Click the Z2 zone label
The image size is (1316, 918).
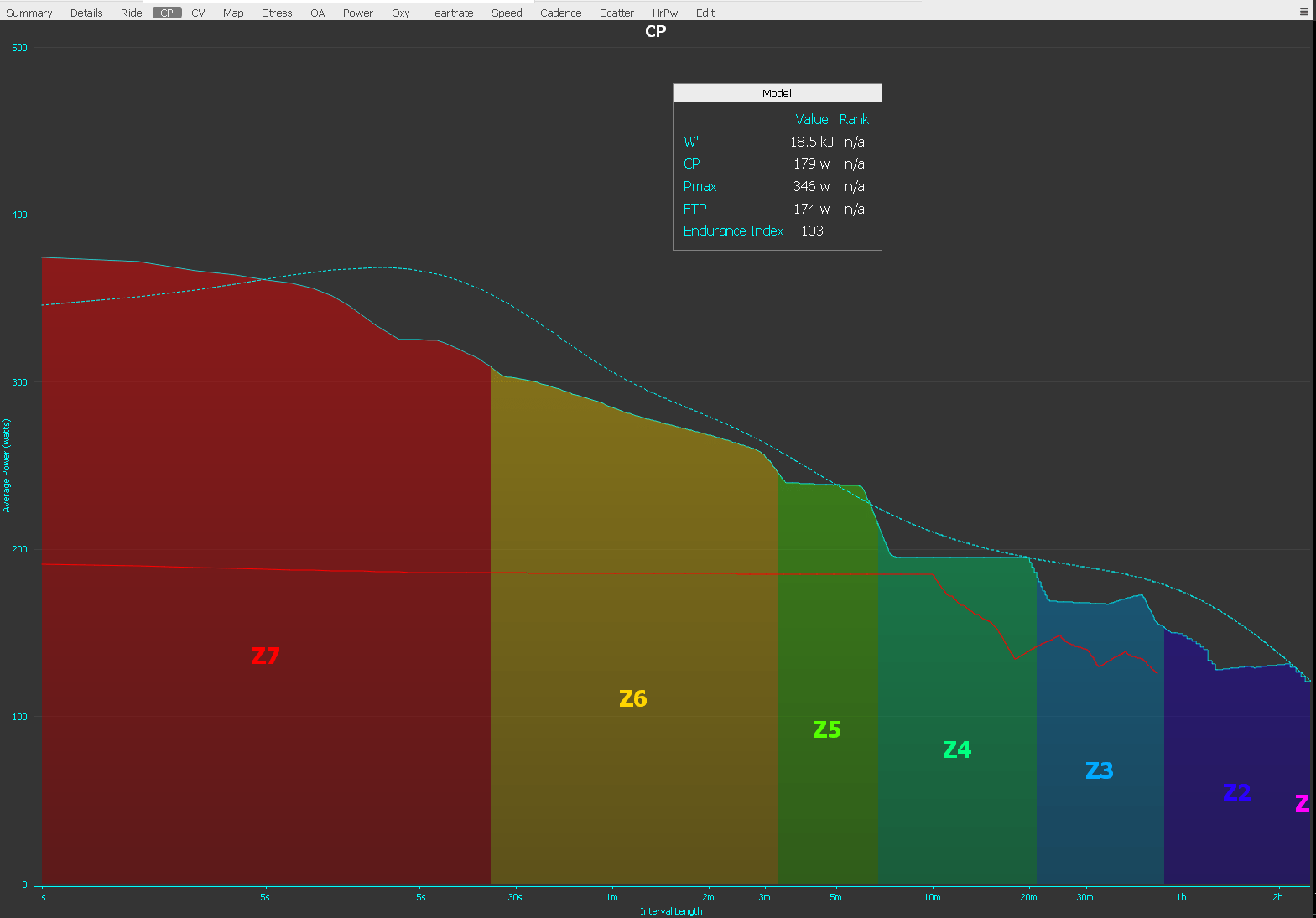[x=1237, y=792]
